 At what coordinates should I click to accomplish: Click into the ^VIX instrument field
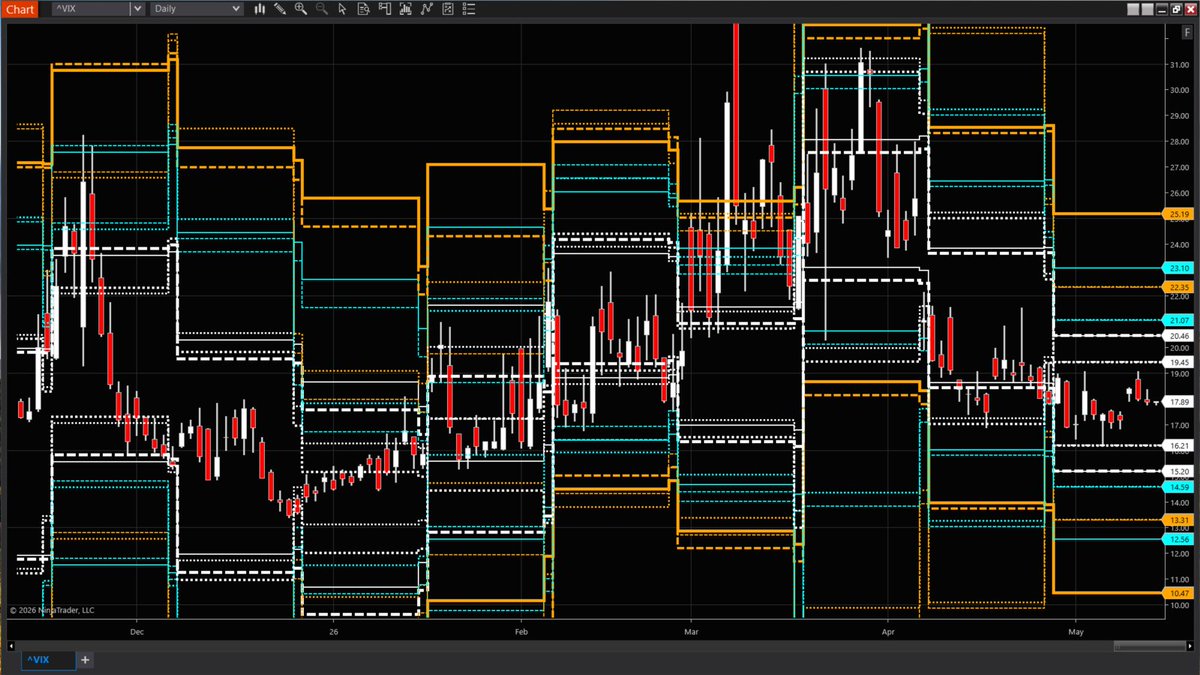(x=91, y=8)
